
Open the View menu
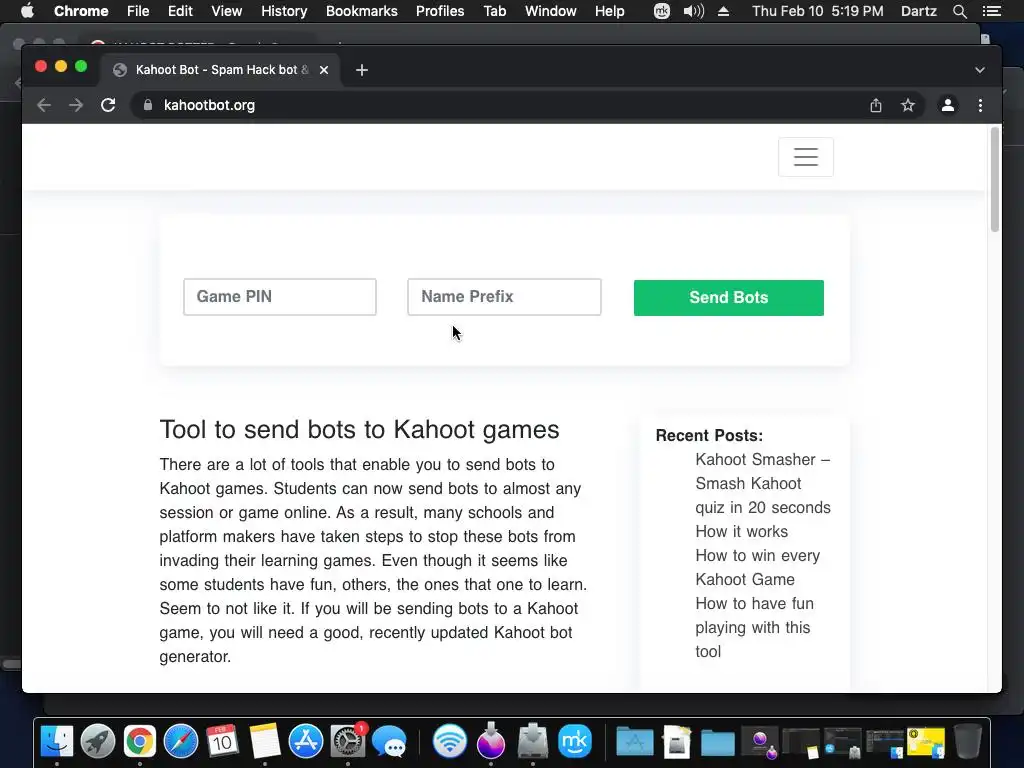pyautogui.click(x=227, y=11)
